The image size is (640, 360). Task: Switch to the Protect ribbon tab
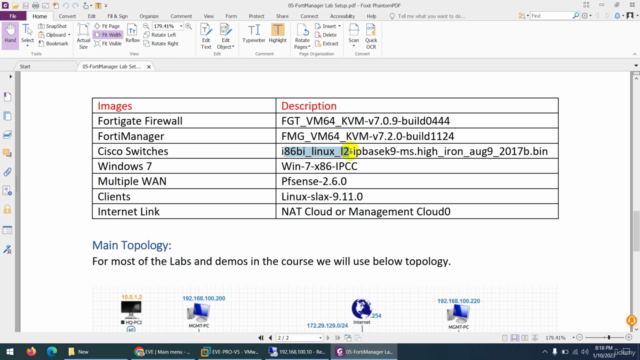coord(256,16)
